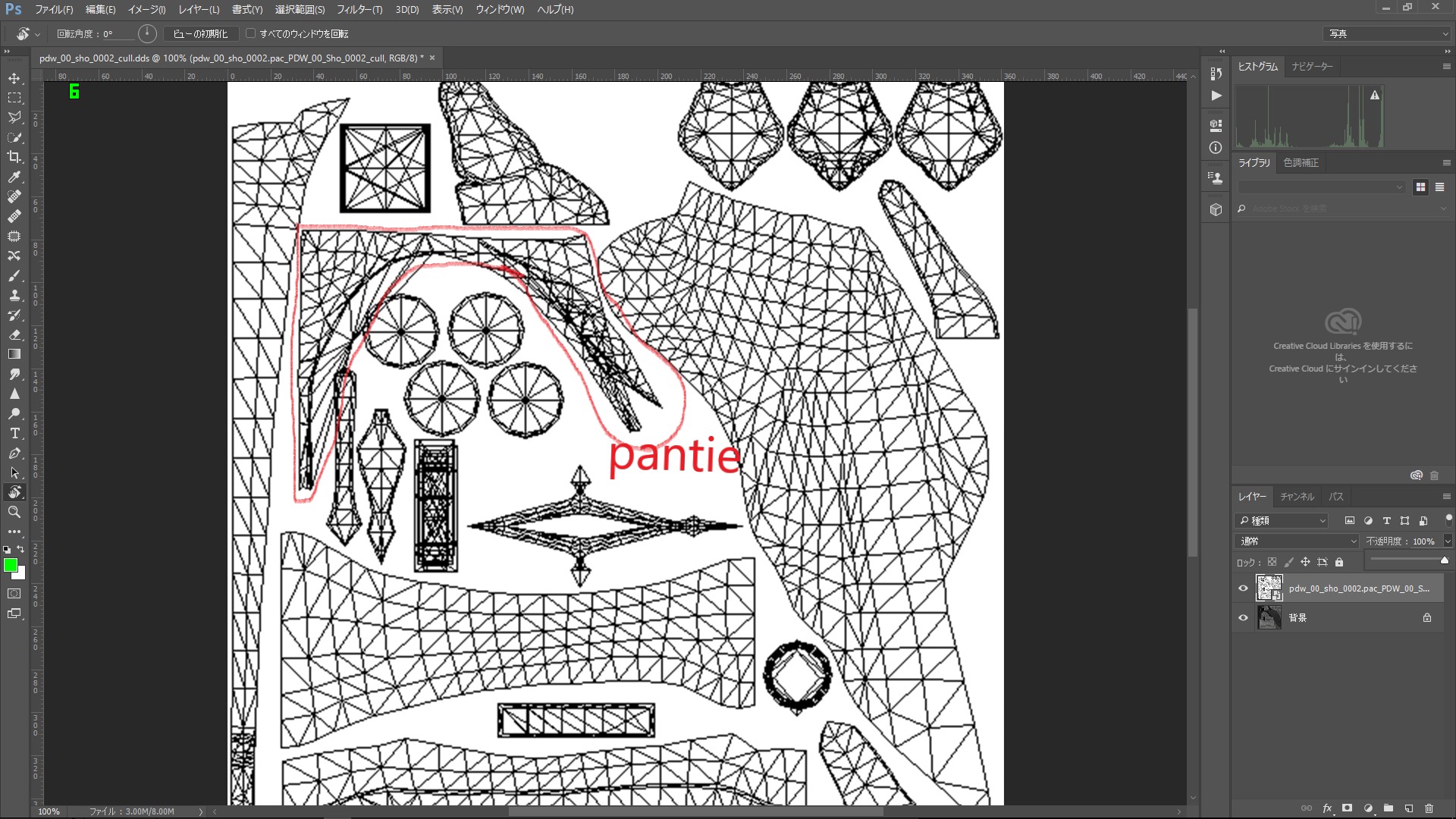This screenshot has width=1456, height=819.
Task: Switch to the チャンネル tab
Action: (1297, 497)
